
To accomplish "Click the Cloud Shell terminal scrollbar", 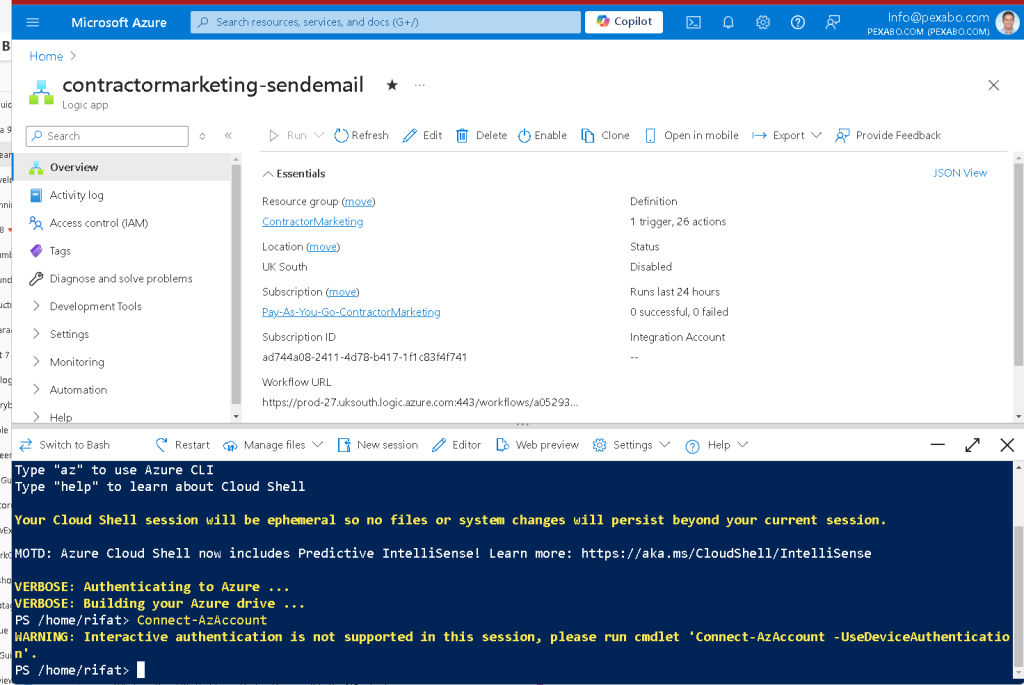I will coord(1018,594).
